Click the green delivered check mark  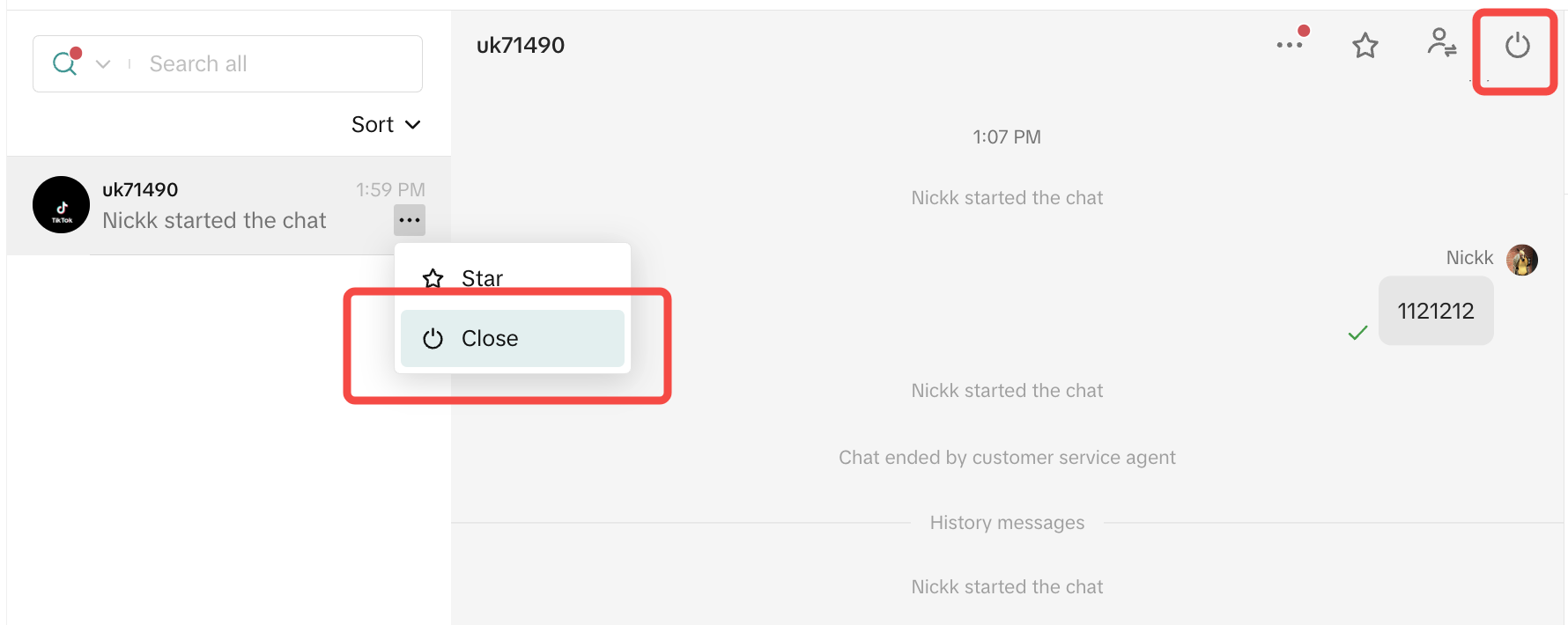pyautogui.click(x=1357, y=333)
